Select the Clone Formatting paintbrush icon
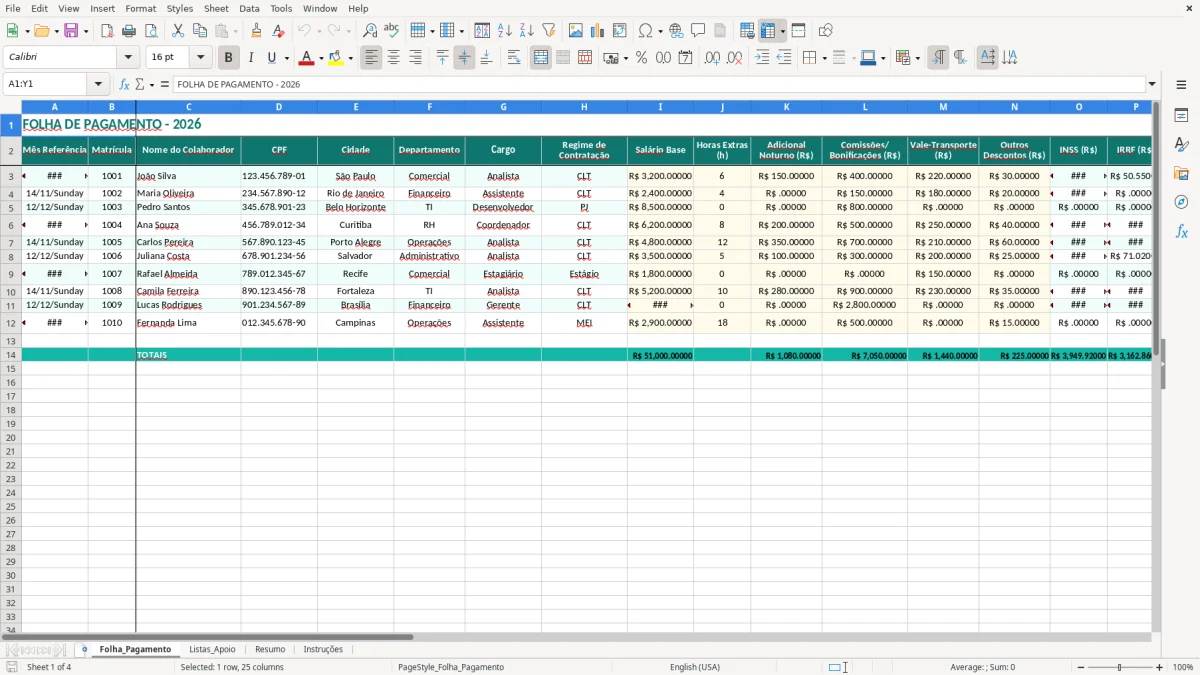This screenshot has width=1200, height=675. pyautogui.click(x=257, y=31)
